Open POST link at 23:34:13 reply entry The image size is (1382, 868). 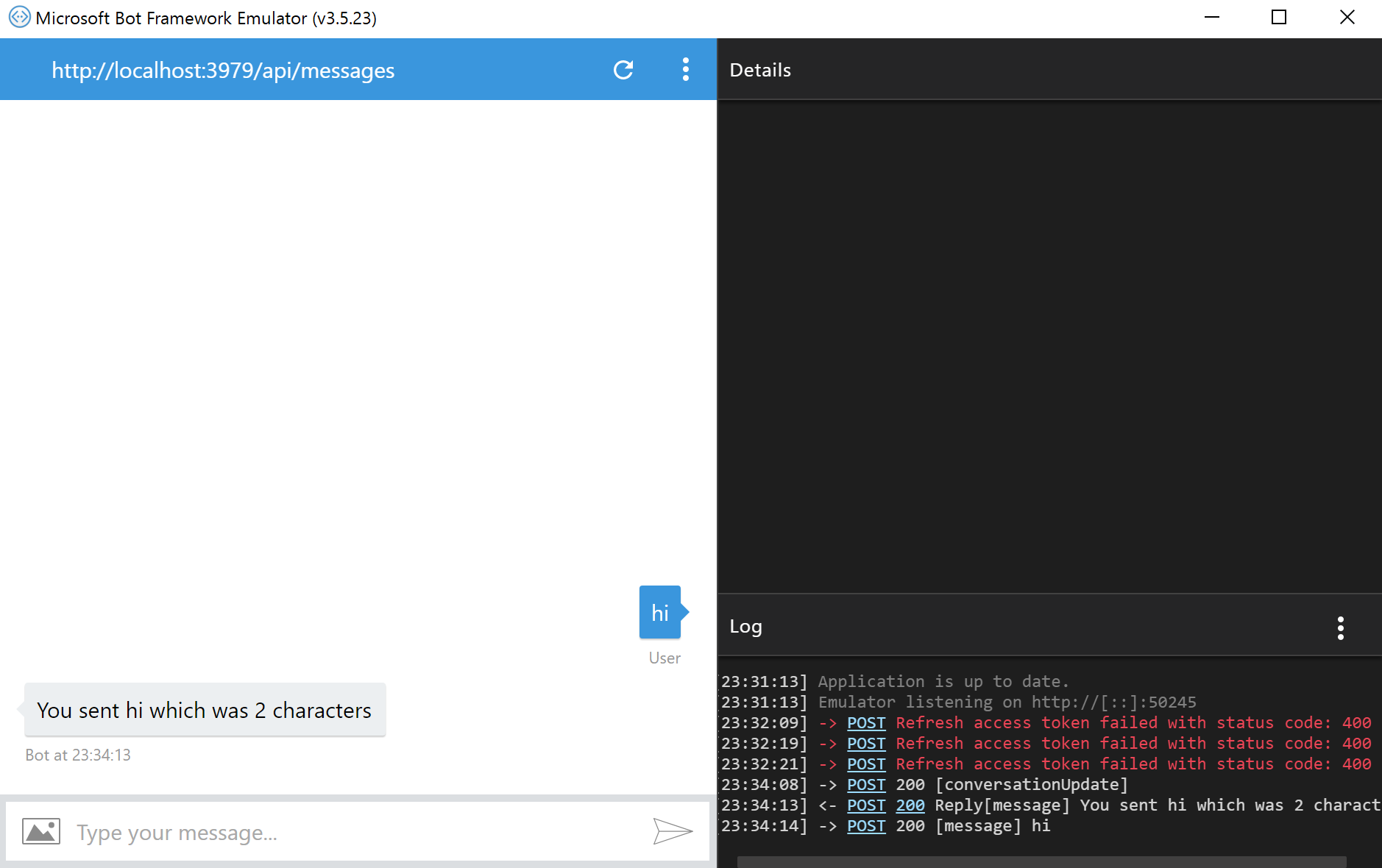click(866, 805)
